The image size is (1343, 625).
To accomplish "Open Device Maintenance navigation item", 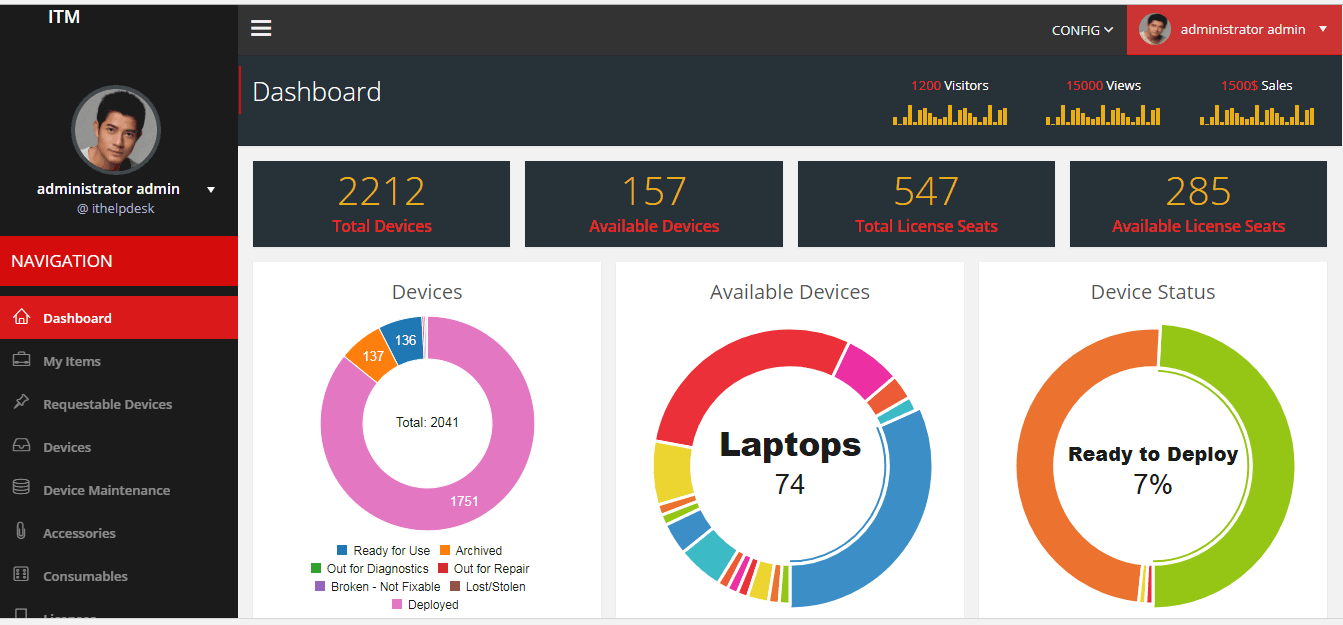I will 106,490.
